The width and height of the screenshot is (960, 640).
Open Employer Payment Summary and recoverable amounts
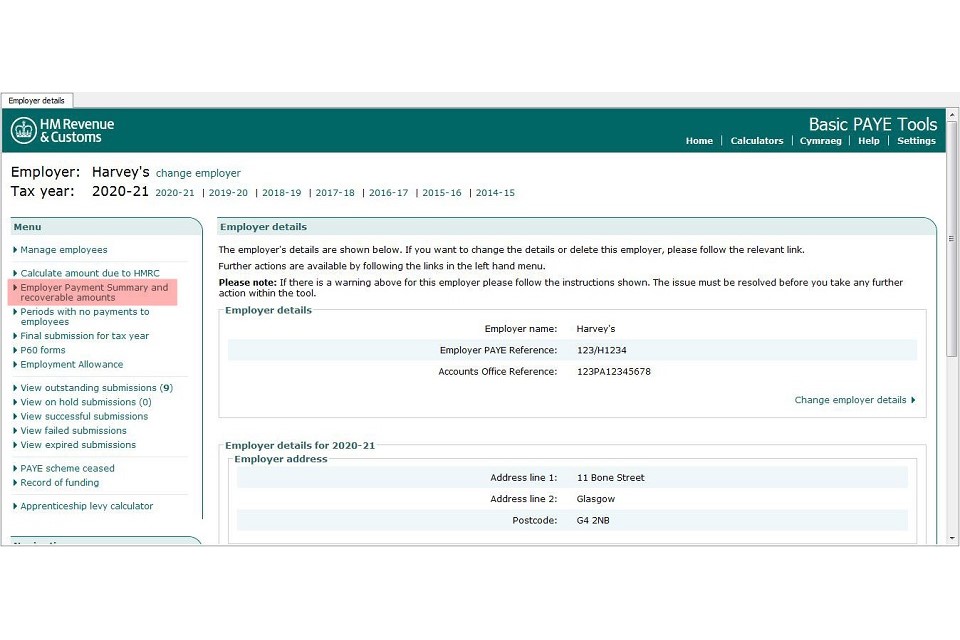(x=94, y=292)
